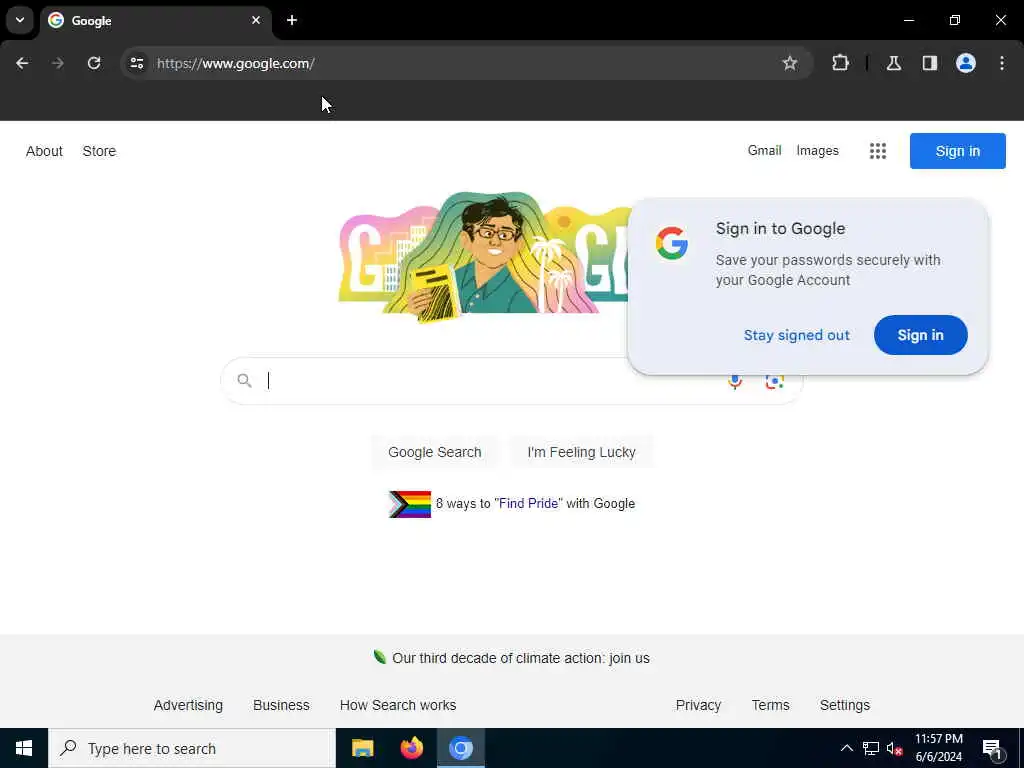
Task: Open File Explorer from taskbar
Action: pos(362,748)
